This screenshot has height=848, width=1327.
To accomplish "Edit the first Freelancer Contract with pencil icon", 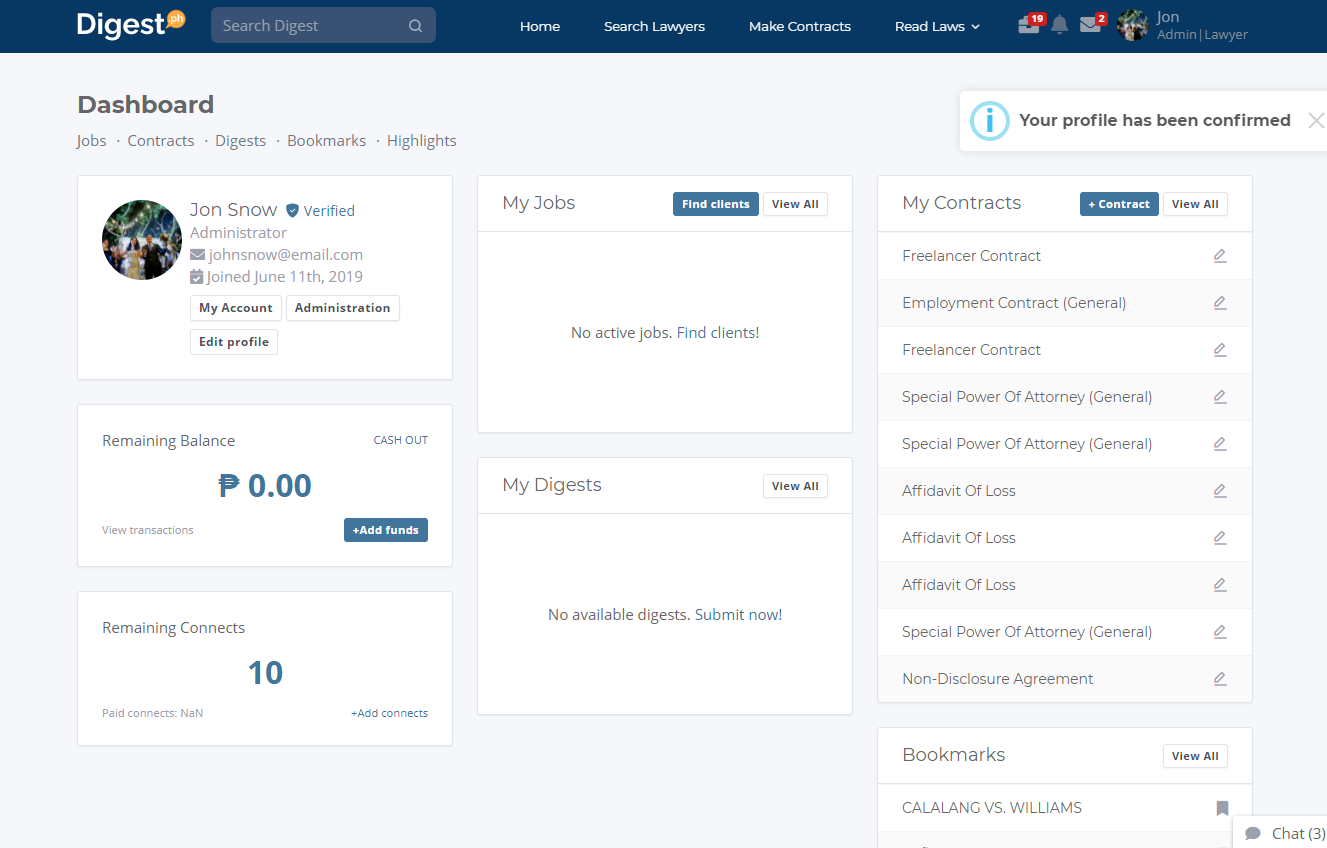I will click(x=1219, y=255).
